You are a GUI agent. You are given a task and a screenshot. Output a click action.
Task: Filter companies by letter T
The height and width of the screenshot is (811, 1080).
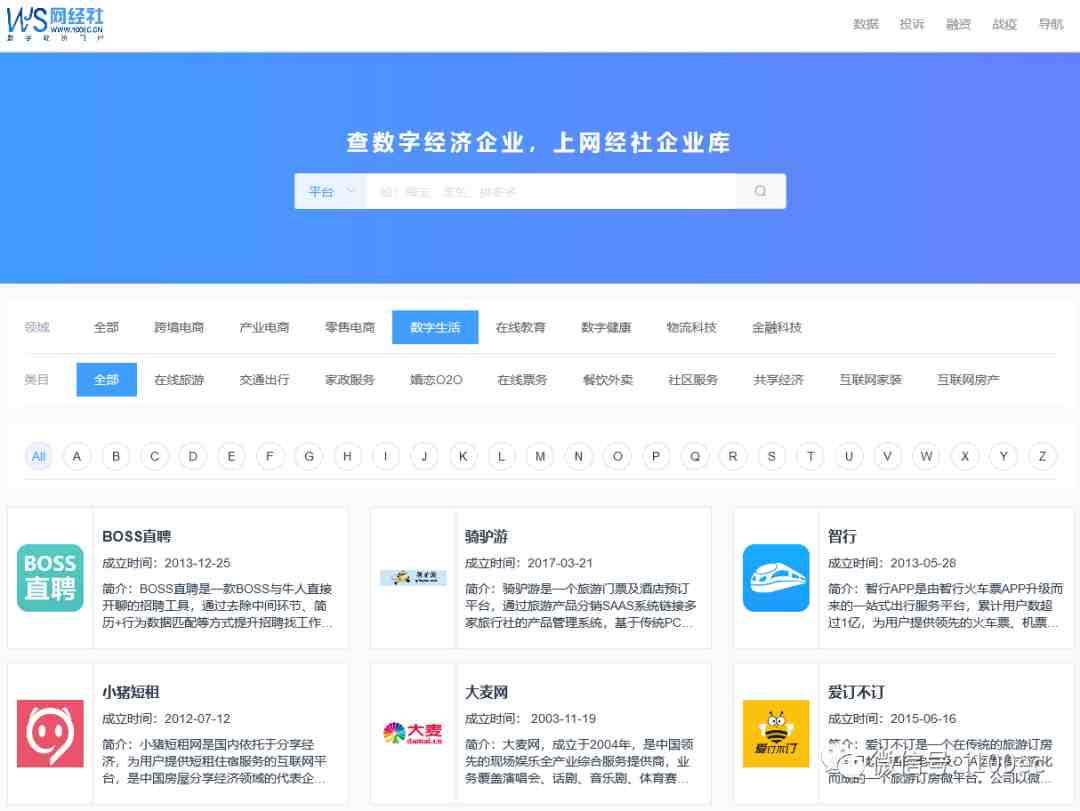(x=811, y=456)
